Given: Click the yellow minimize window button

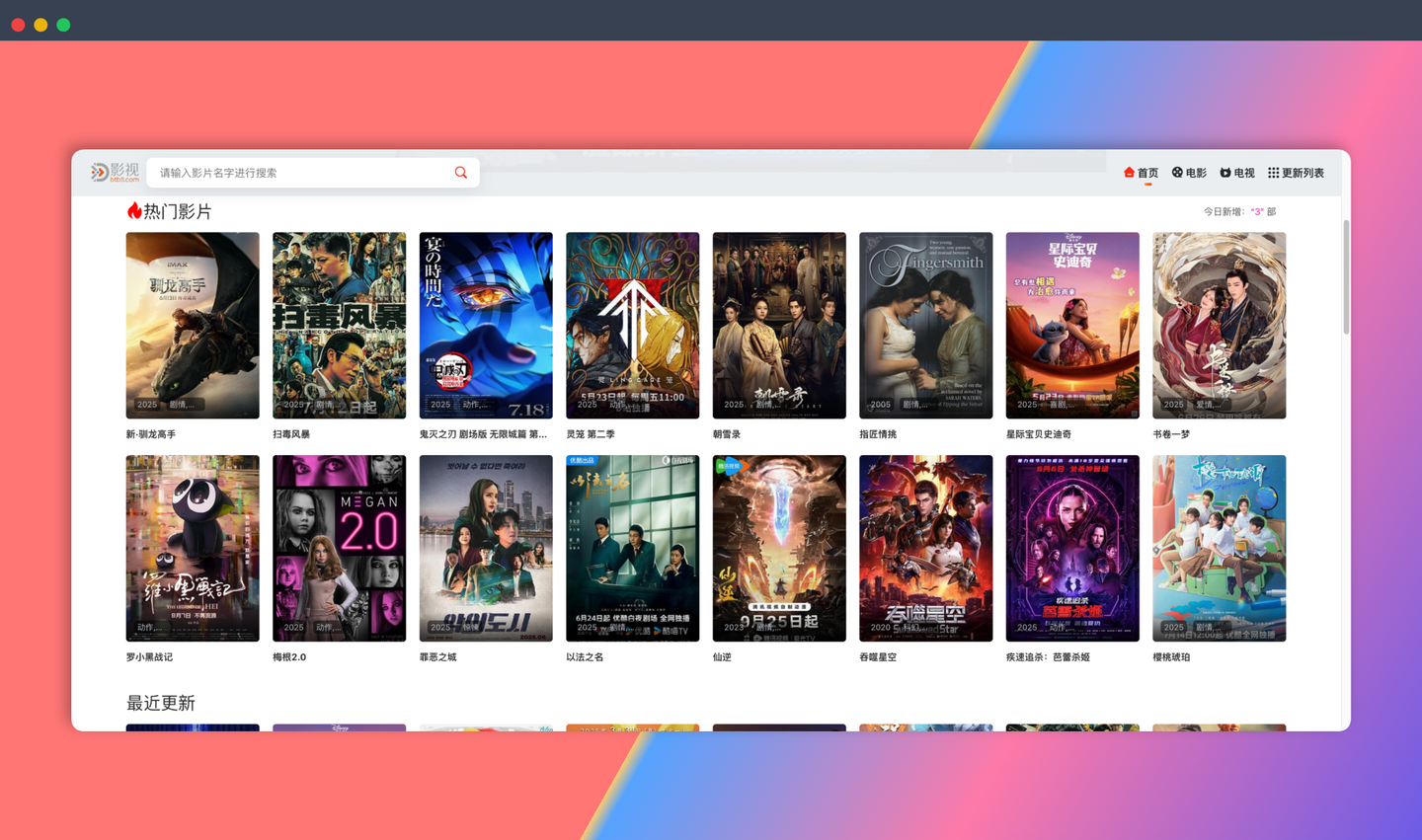Looking at the screenshot, I should click(x=40, y=25).
